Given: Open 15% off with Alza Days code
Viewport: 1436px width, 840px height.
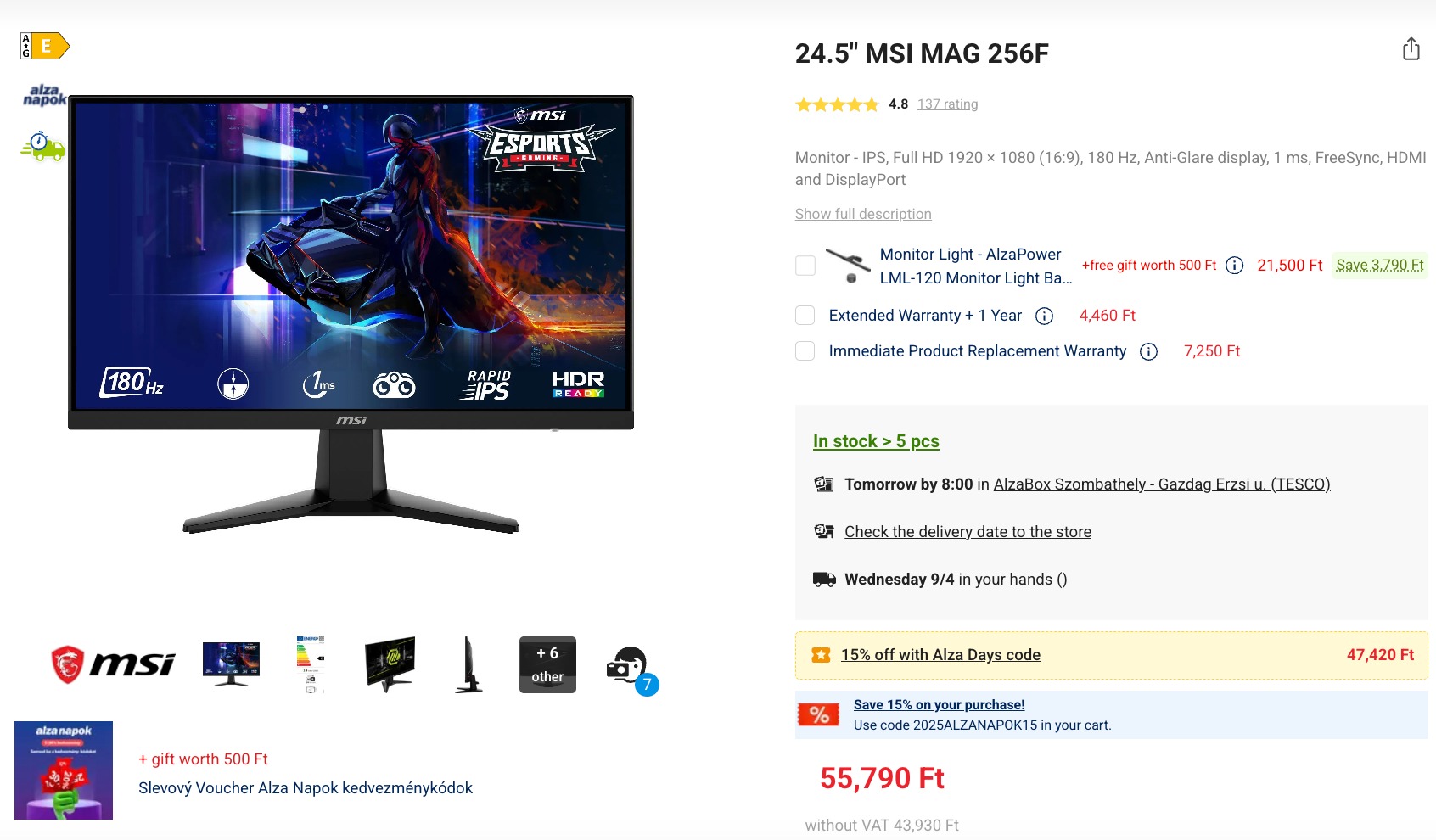Looking at the screenshot, I should point(940,655).
